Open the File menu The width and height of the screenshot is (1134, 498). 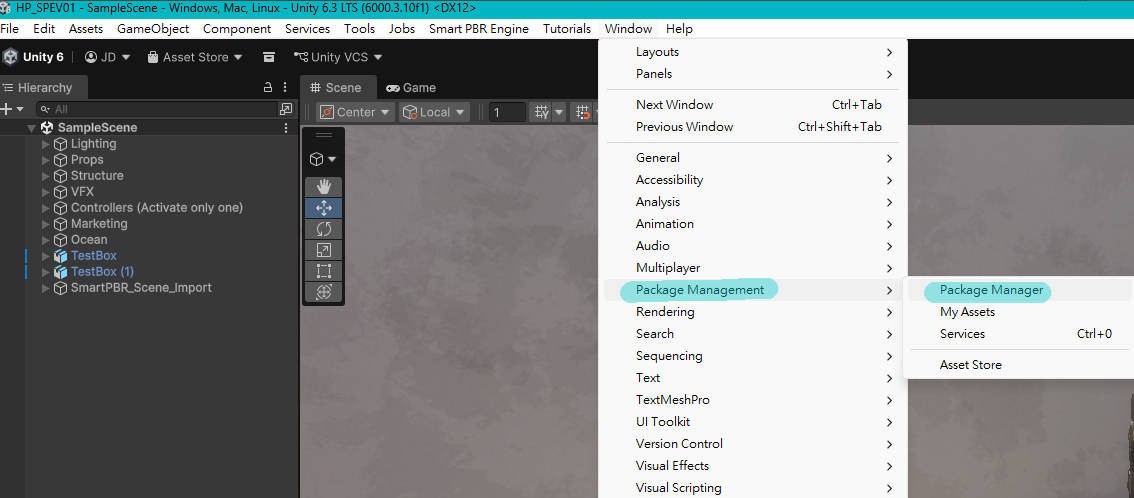click(x=9, y=29)
